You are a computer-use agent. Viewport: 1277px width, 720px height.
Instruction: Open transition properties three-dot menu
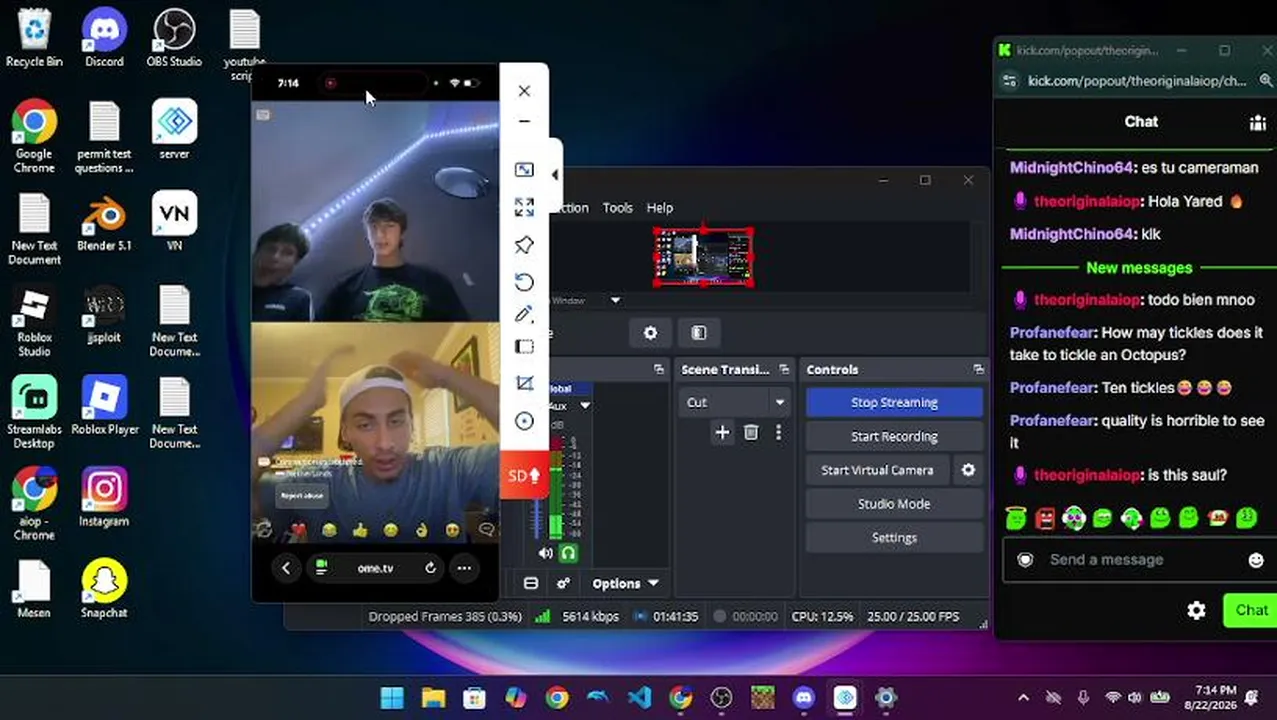778,432
